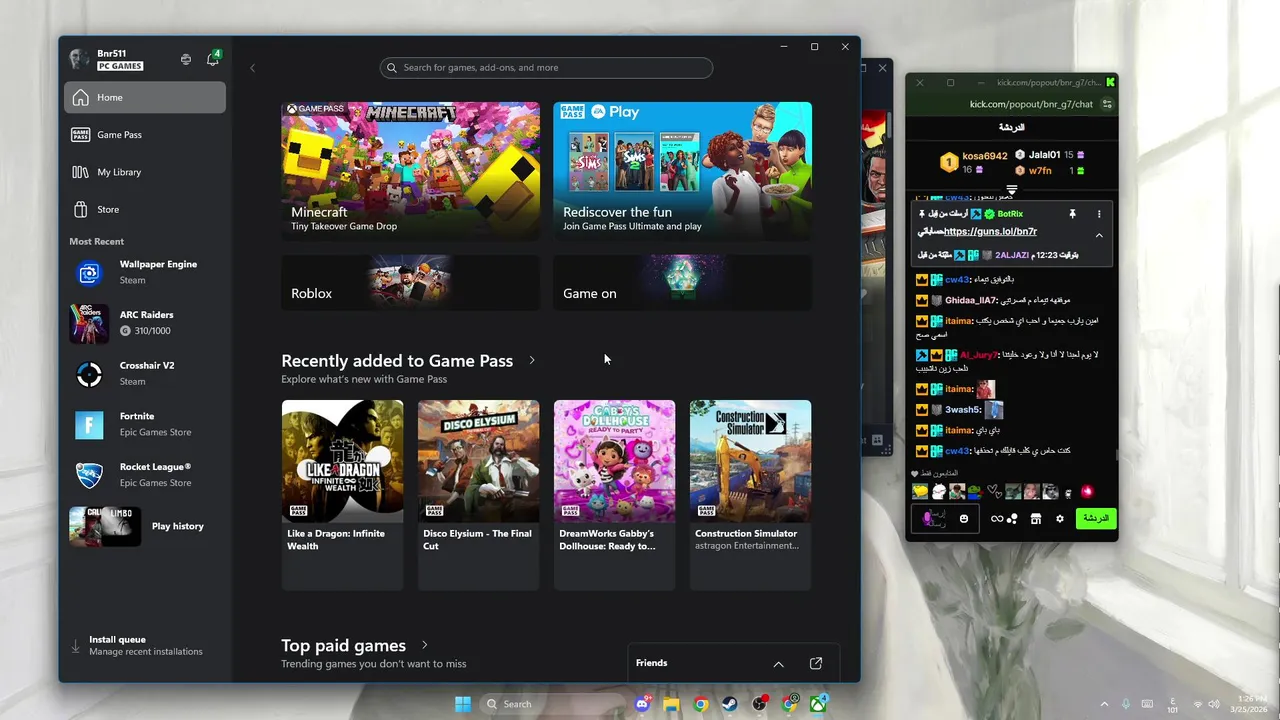Click the green chat send button
1280x720 pixels.
tap(1096, 518)
